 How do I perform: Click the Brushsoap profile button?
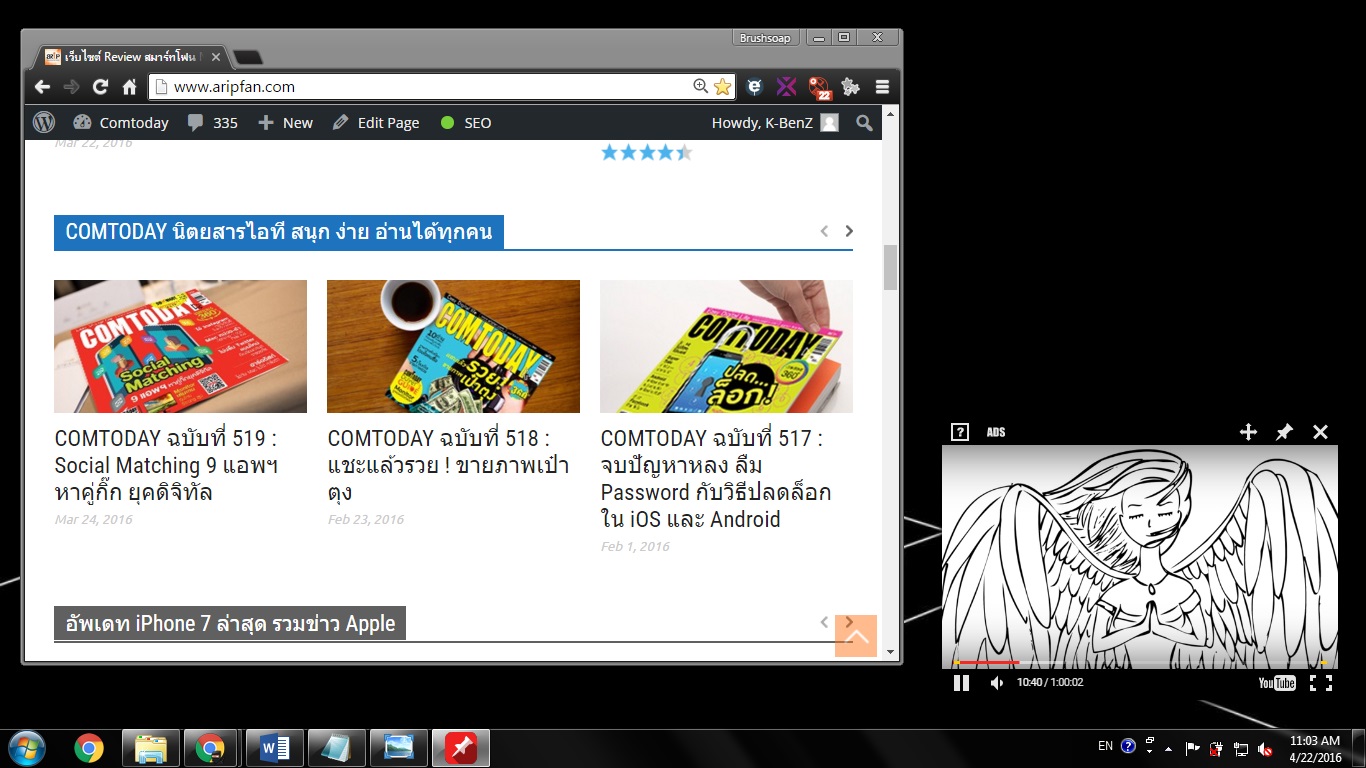tap(765, 38)
